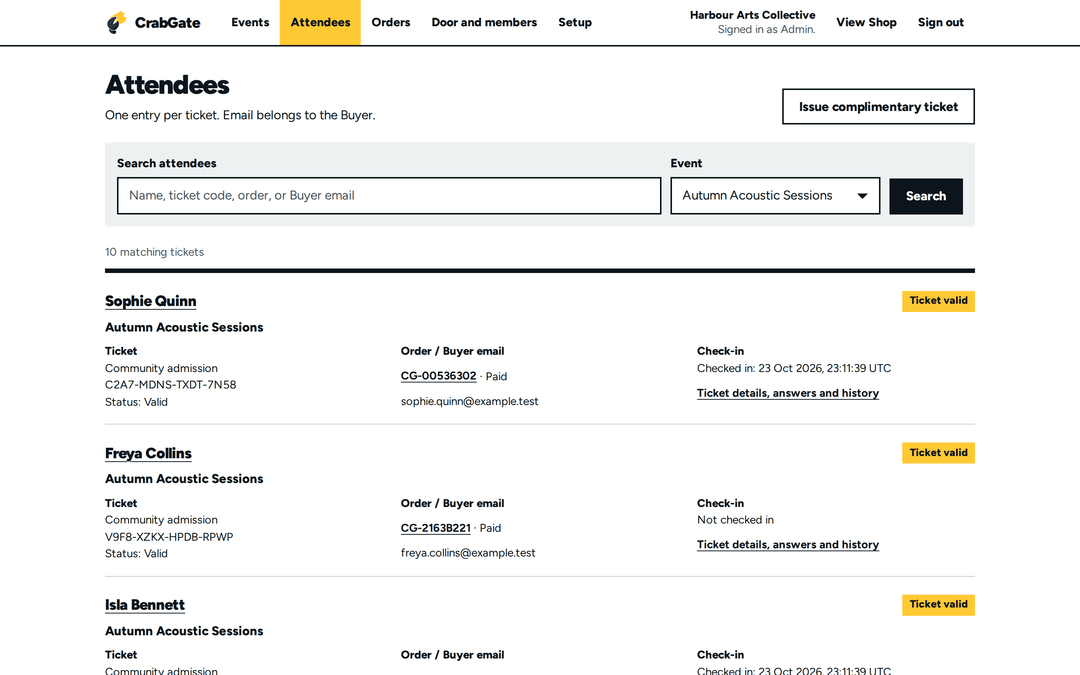Expand the Event dropdown arrow
The width and height of the screenshot is (1080, 675).
[862, 196]
